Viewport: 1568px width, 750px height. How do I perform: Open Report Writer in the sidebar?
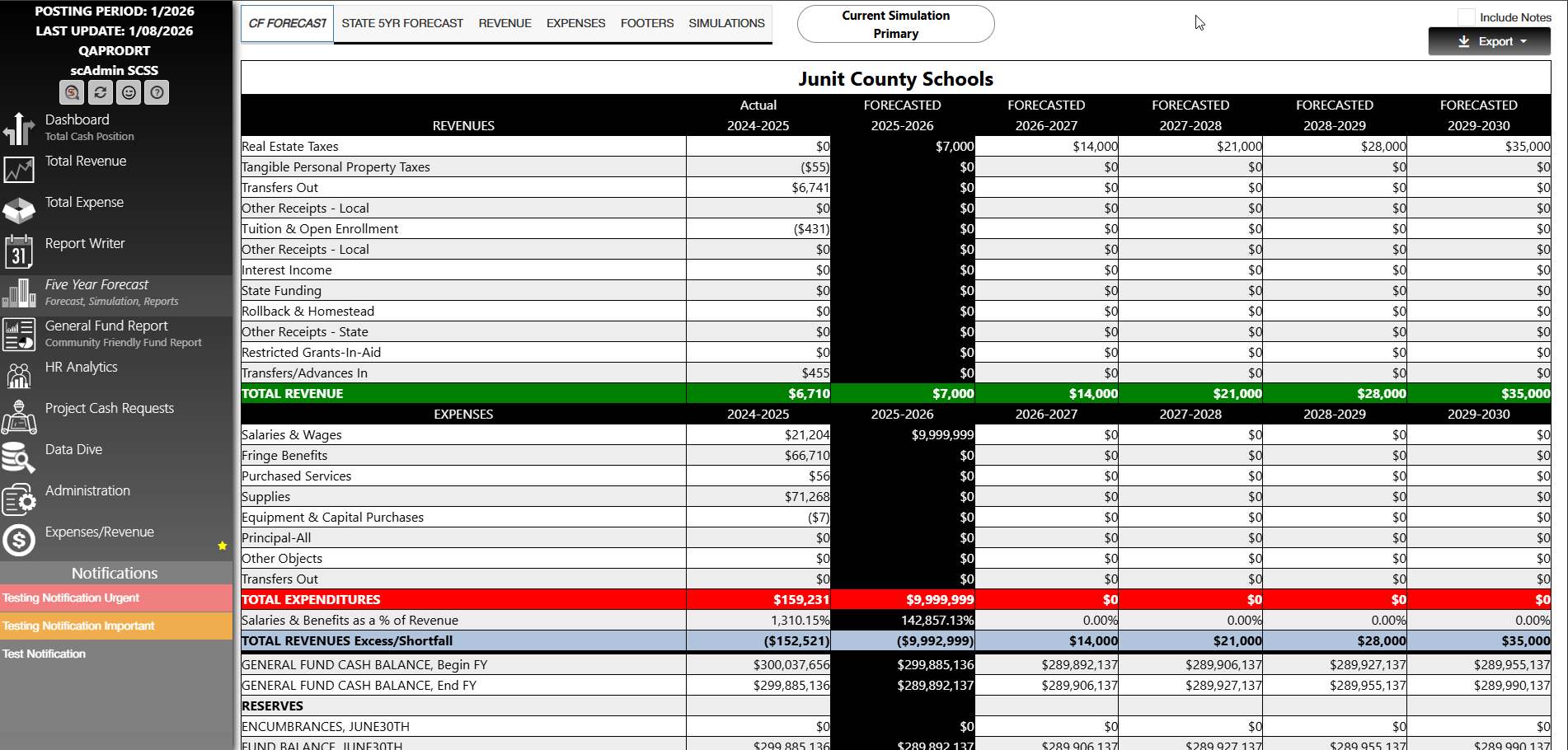(85, 243)
